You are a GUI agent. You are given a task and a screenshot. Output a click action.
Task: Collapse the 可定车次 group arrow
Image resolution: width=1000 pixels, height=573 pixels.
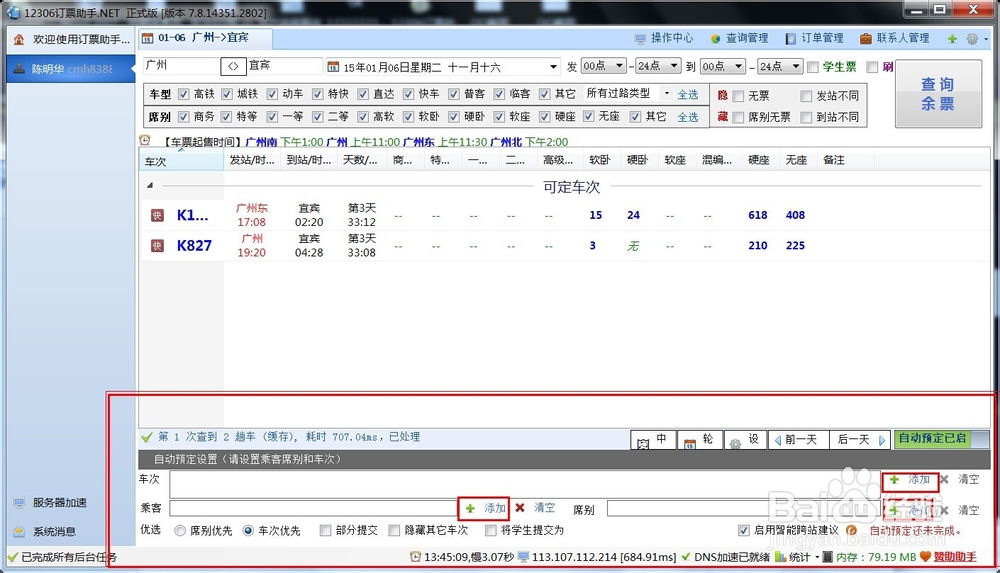[150, 186]
